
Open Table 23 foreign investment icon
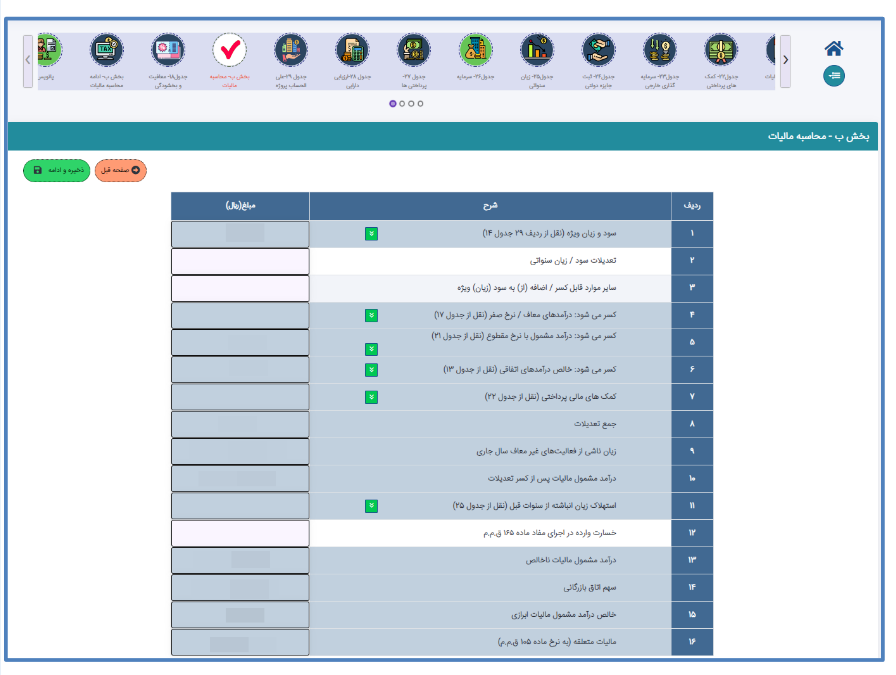660,50
